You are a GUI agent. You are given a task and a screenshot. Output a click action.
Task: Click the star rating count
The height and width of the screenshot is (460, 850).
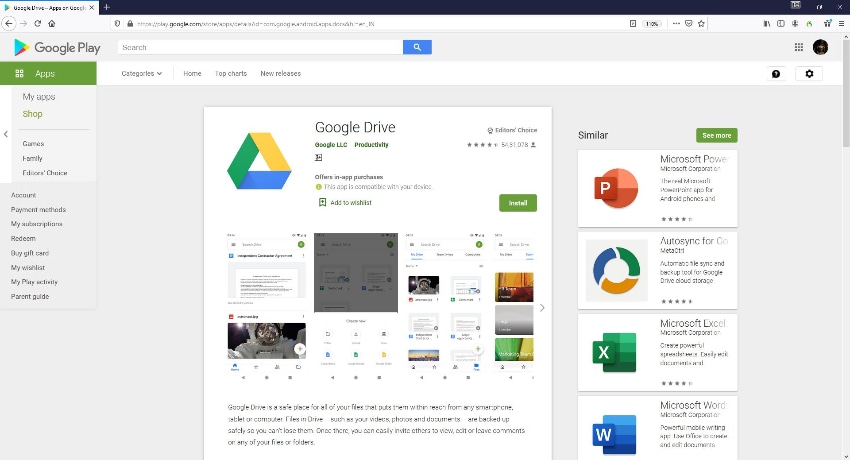point(514,145)
